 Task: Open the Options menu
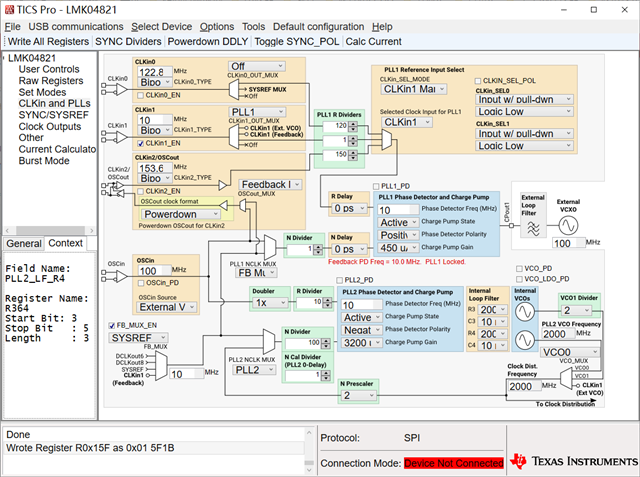pyautogui.click(x=217, y=27)
